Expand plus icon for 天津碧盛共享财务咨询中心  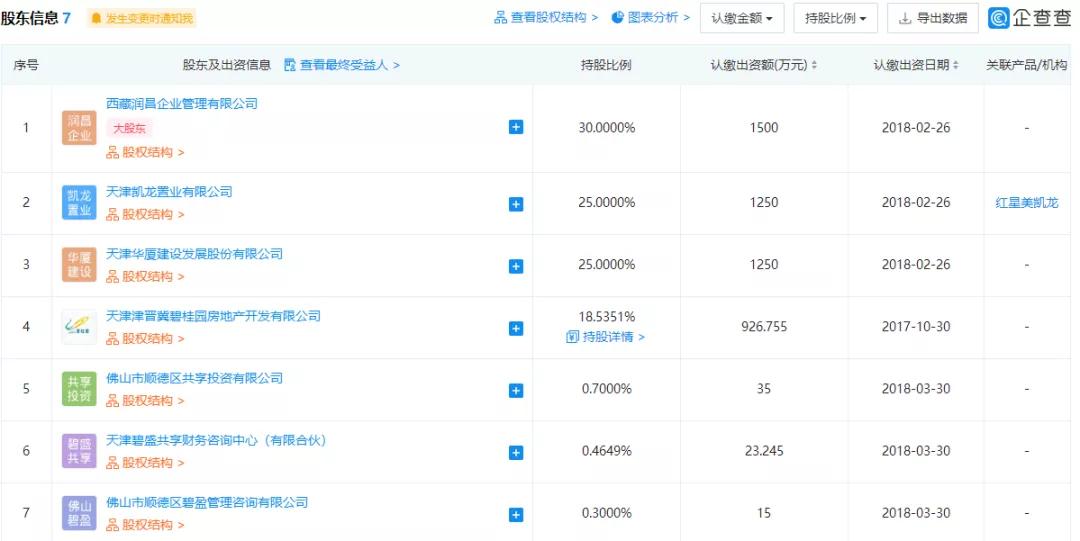[516, 452]
